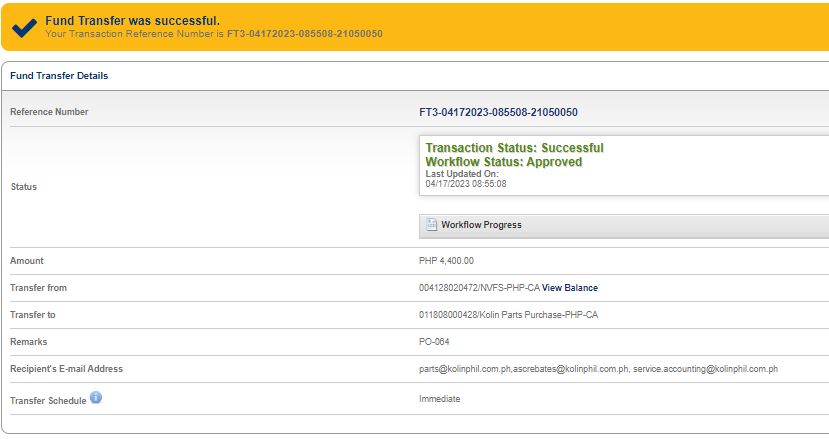829x439 pixels.
Task: Click the reference number in the yellow banner
Action: [x=304, y=35]
